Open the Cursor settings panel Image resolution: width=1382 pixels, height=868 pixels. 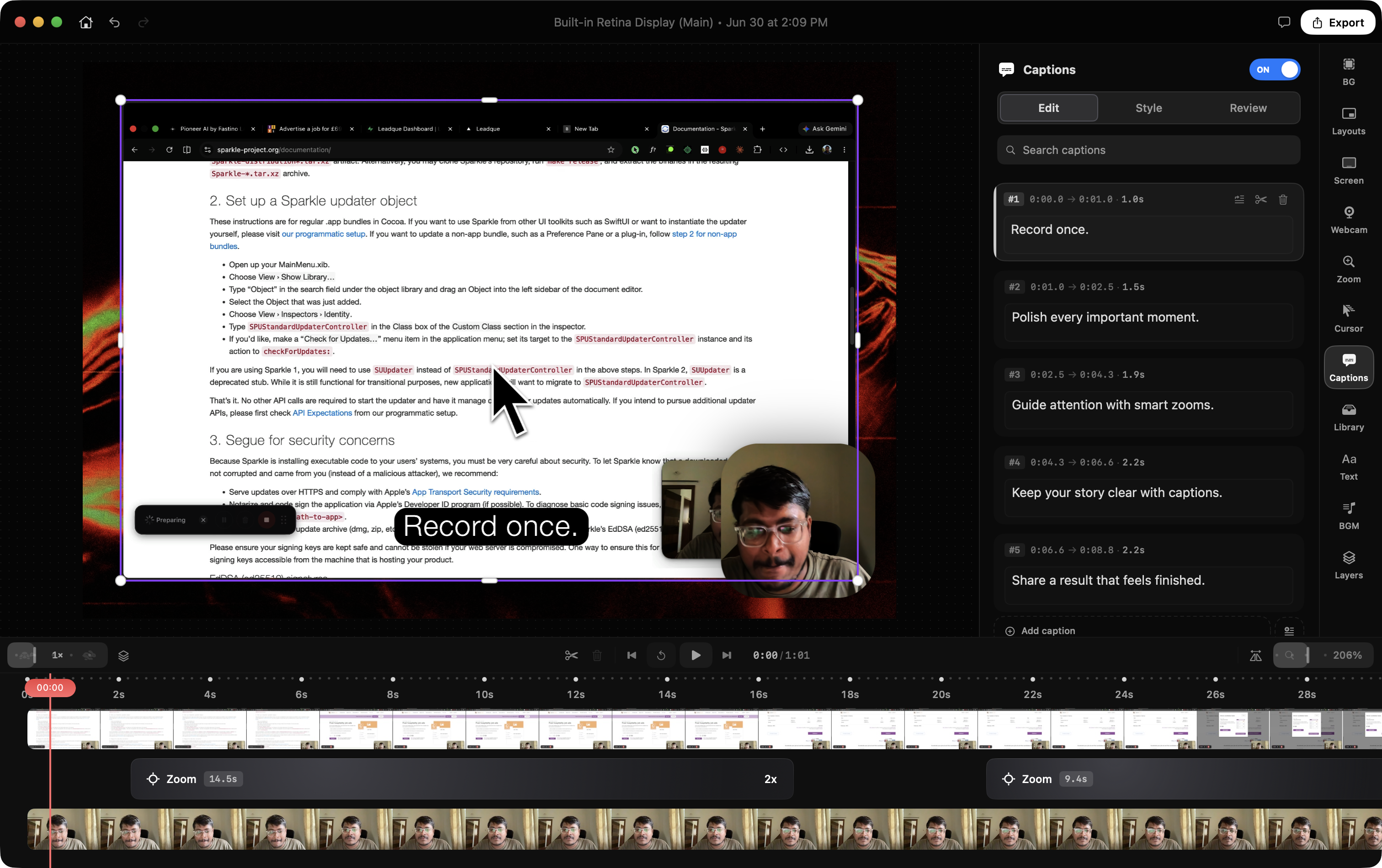[x=1348, y=318]
